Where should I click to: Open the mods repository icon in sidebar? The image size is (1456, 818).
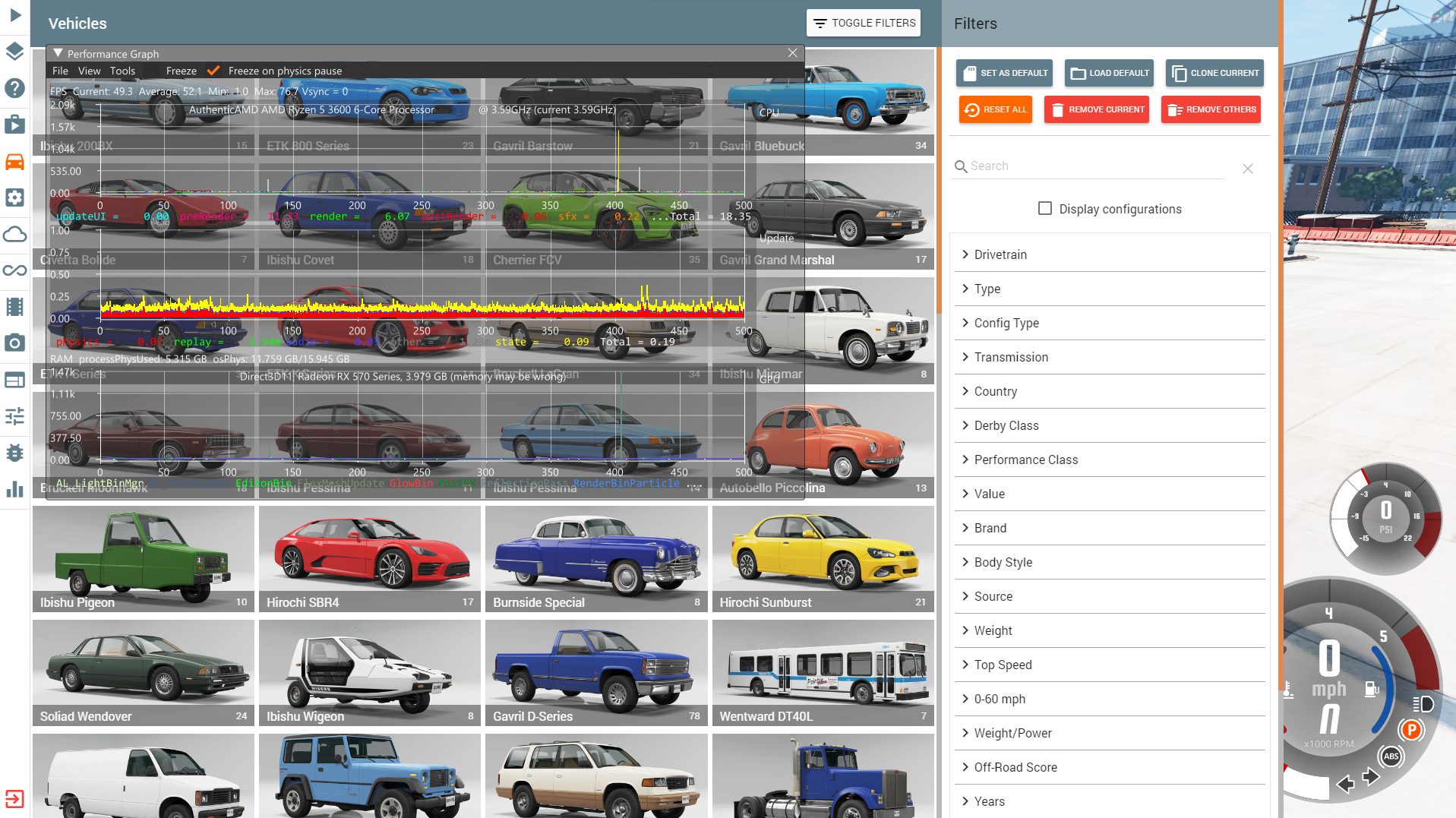point(15,124)
